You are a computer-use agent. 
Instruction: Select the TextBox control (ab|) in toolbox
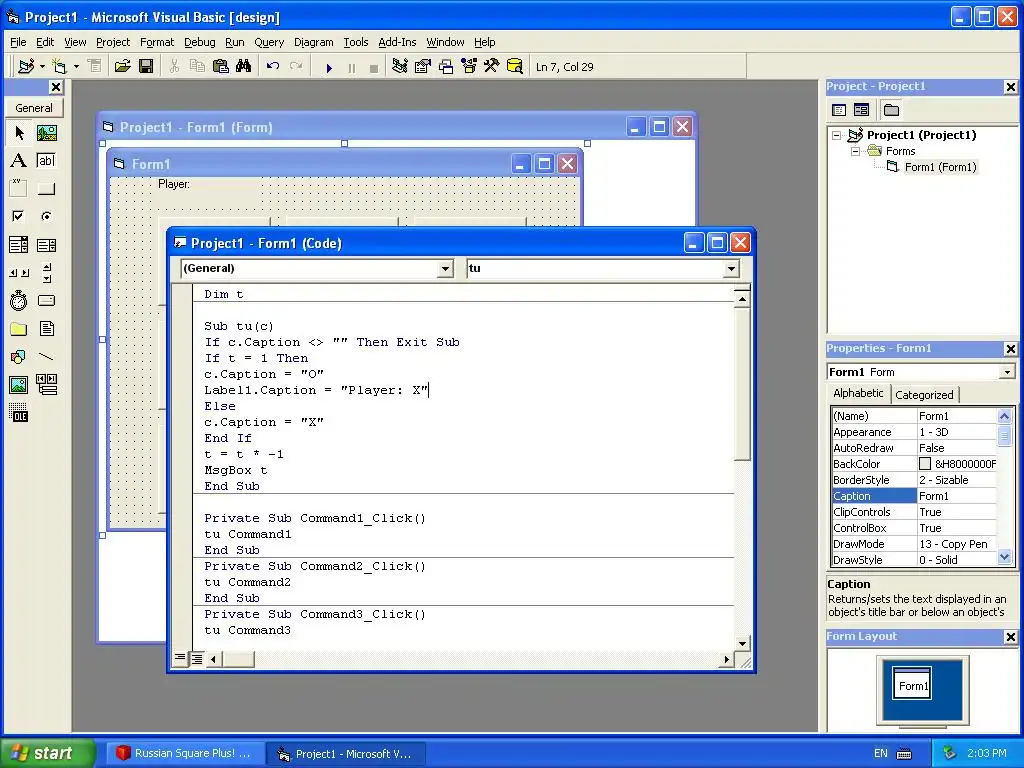point(46,161)
